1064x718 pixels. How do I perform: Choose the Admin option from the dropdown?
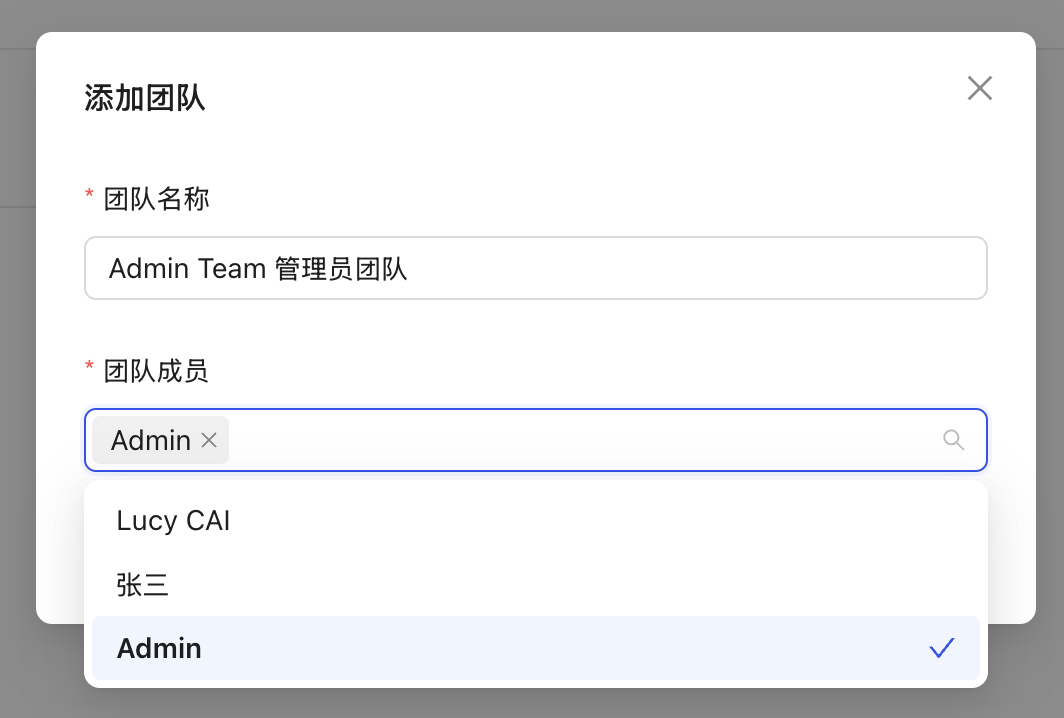coord(159,648)
